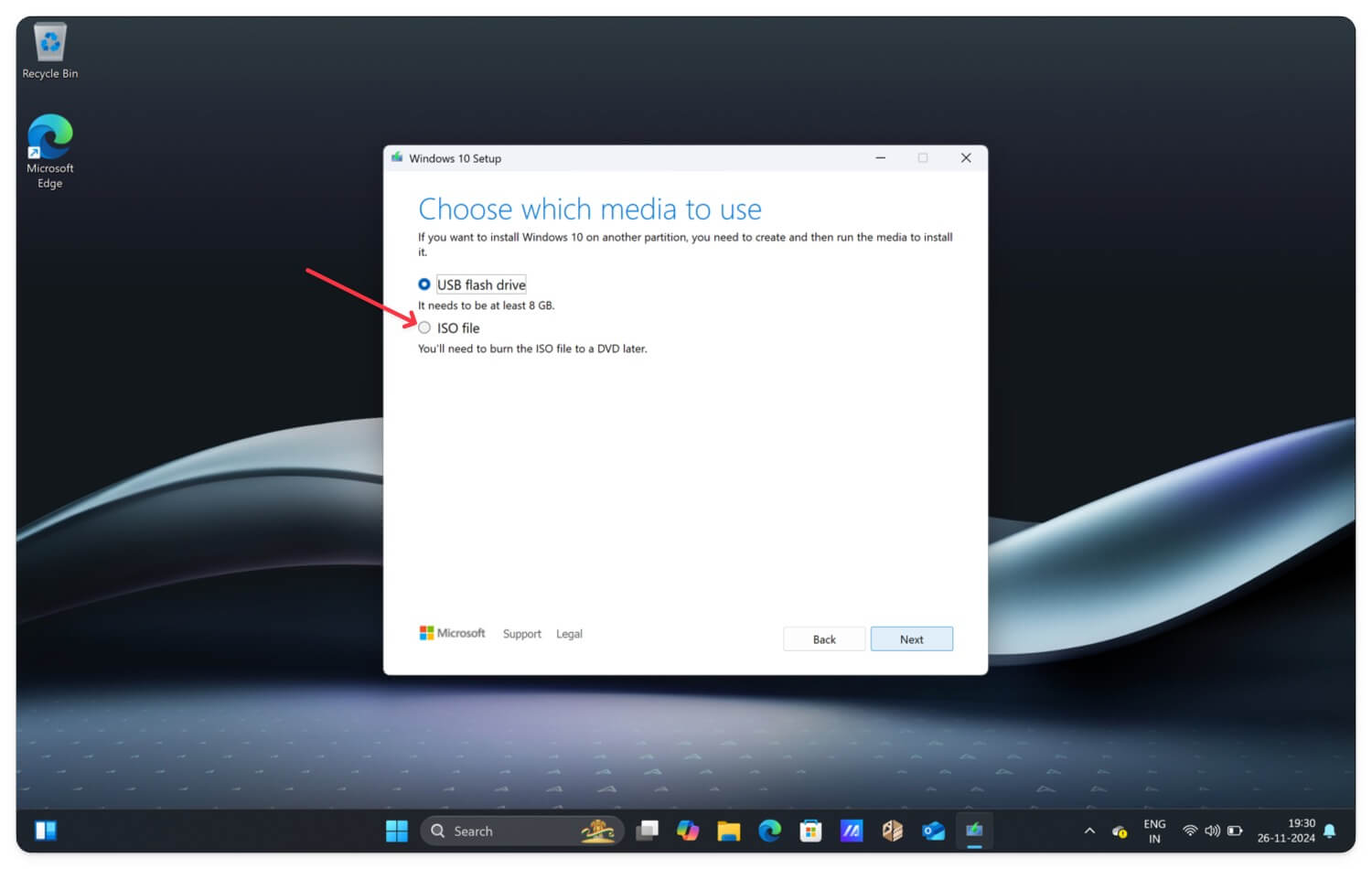Launch Copilot from the taskbar
Screen dimensions: 1372x869
click(x=688, y=831)
